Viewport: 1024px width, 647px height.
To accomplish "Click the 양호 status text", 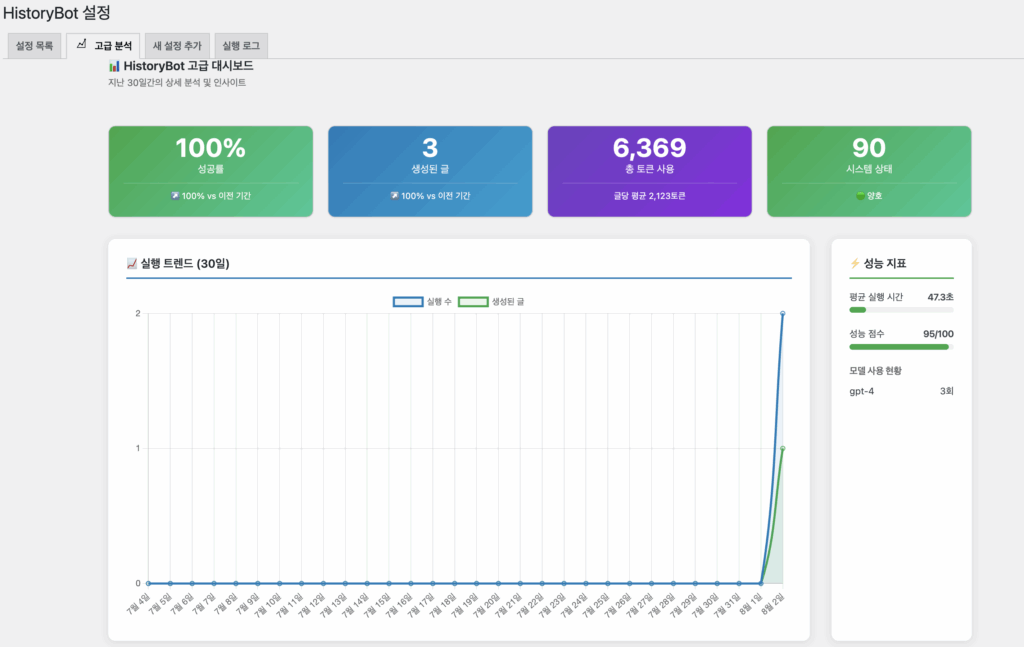I will (x=874, y=196).
